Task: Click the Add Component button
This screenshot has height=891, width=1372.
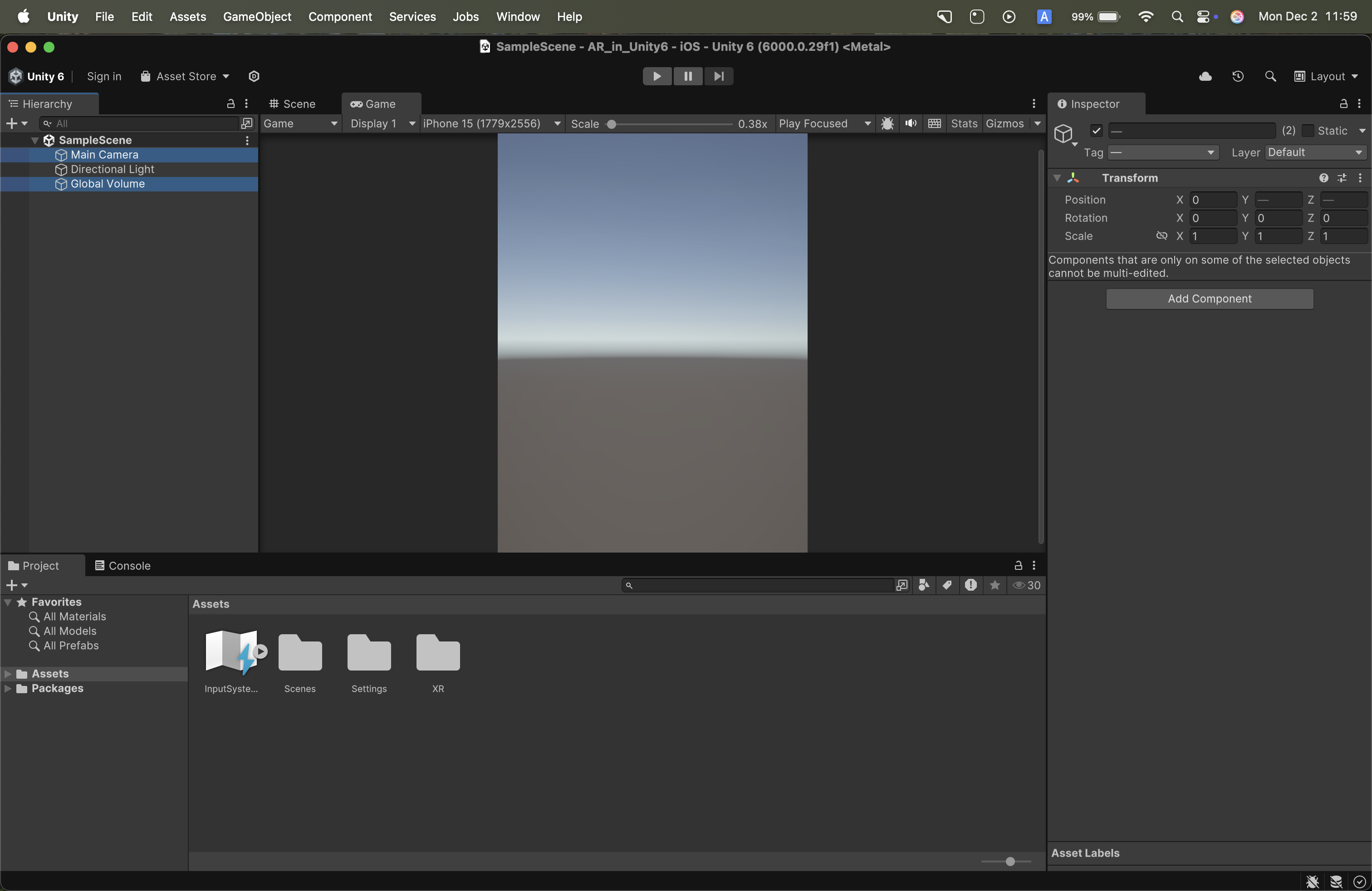Action: 1210,299
